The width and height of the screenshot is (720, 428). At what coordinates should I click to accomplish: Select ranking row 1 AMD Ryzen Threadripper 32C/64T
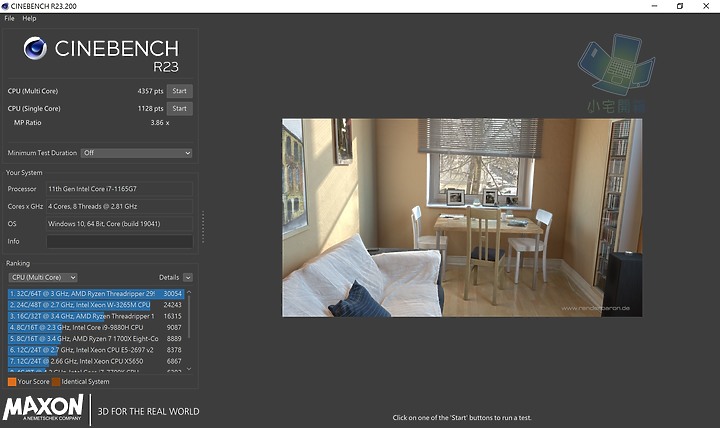(96, 293)
